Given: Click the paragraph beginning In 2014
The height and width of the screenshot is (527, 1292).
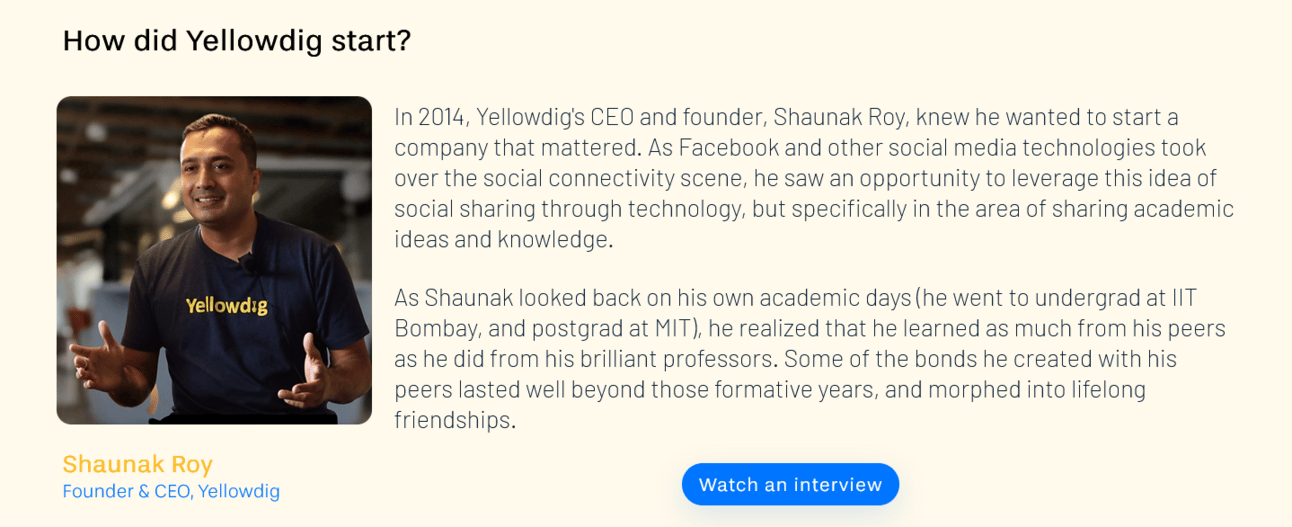Looking at the screenshot, I should [814, 179].
